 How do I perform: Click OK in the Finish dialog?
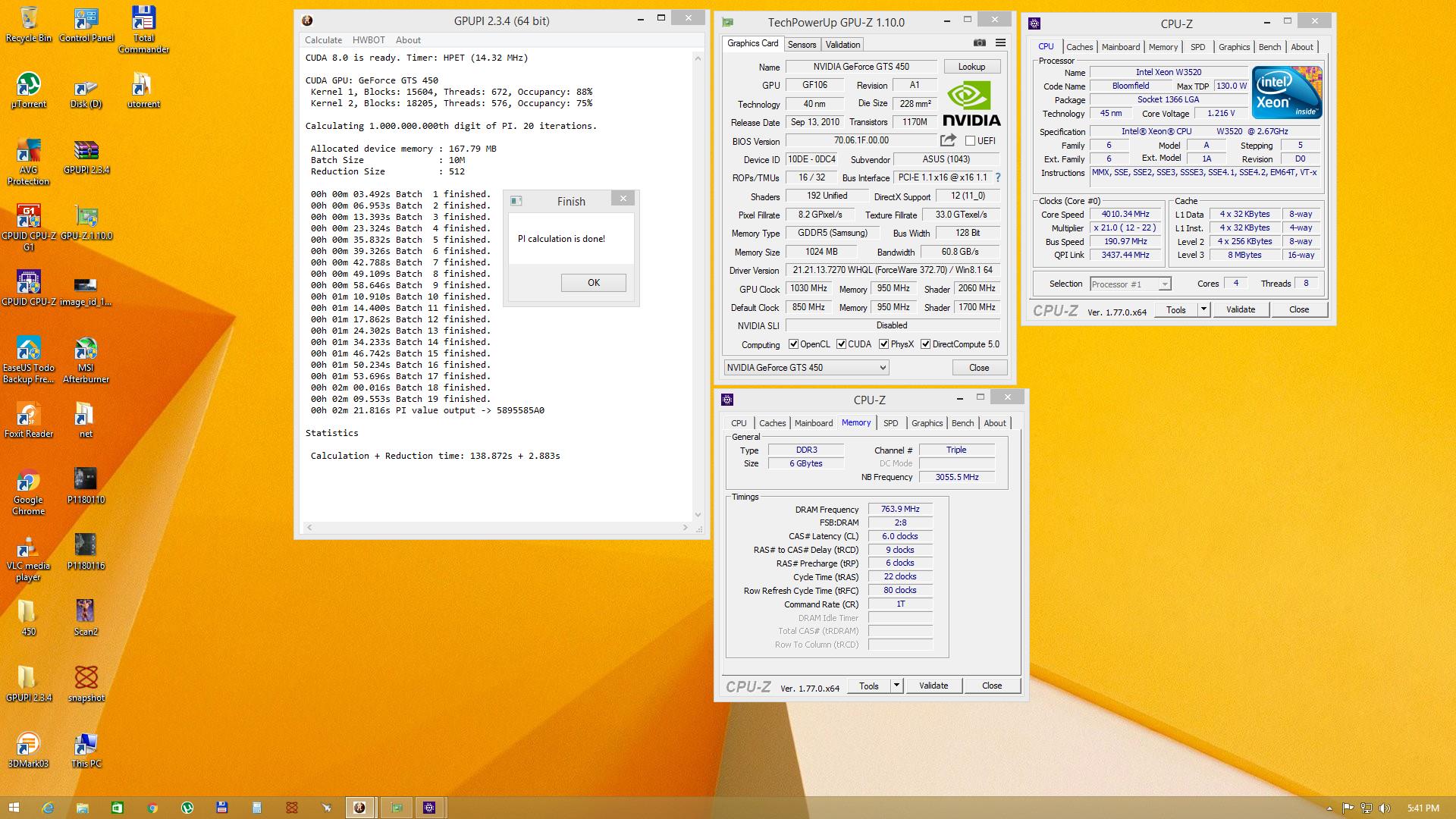594,283
